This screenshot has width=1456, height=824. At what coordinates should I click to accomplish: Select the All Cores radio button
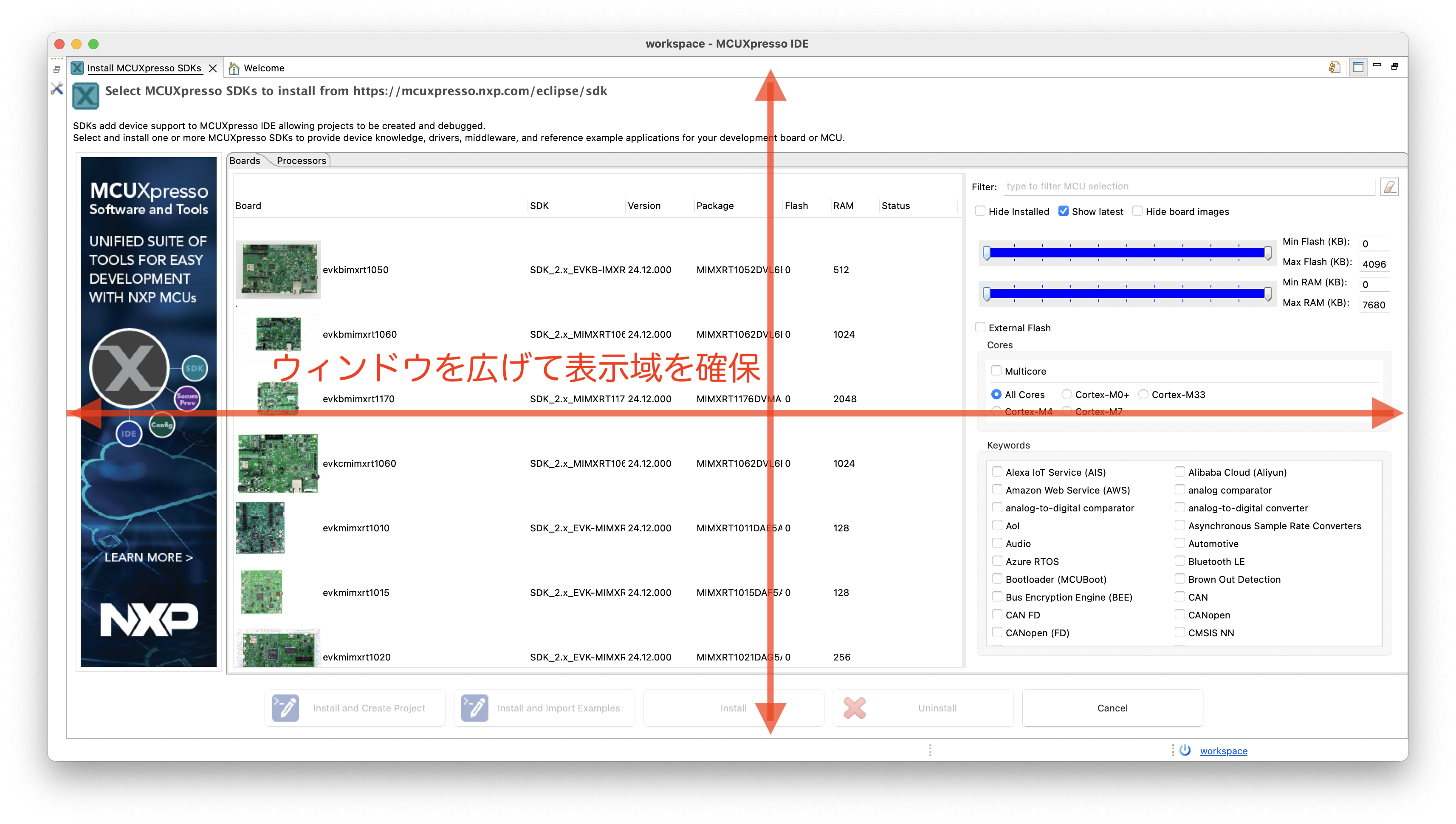(996, 394)
